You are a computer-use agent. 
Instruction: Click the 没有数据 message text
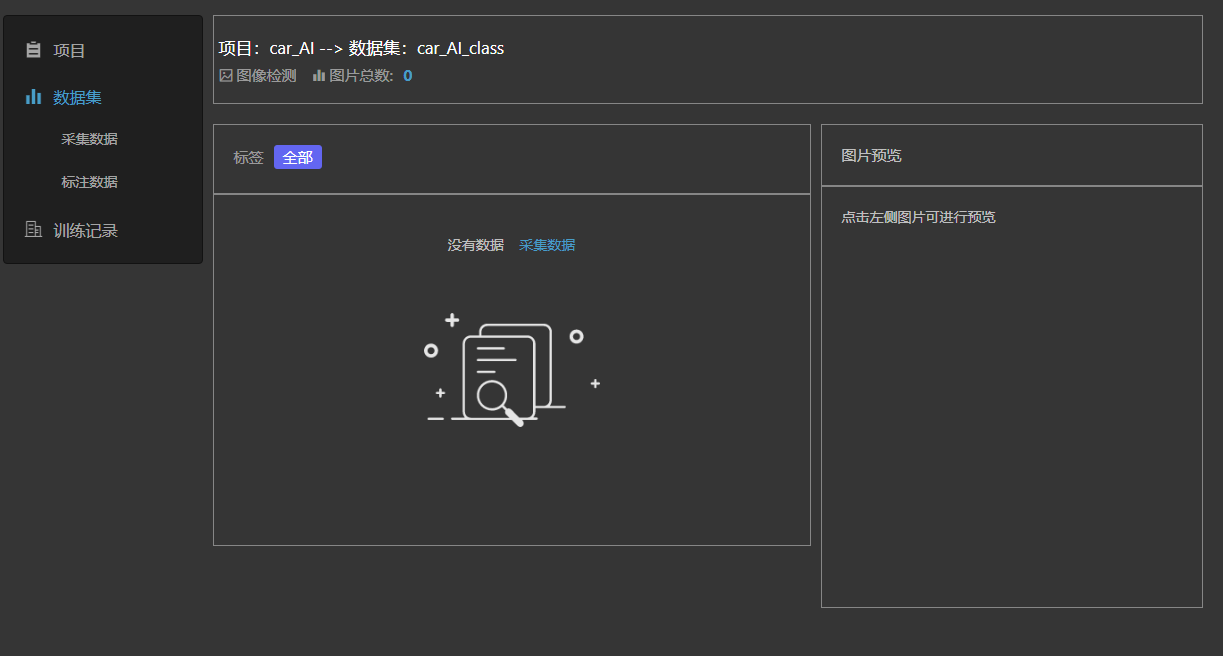(x=476, y=245)
